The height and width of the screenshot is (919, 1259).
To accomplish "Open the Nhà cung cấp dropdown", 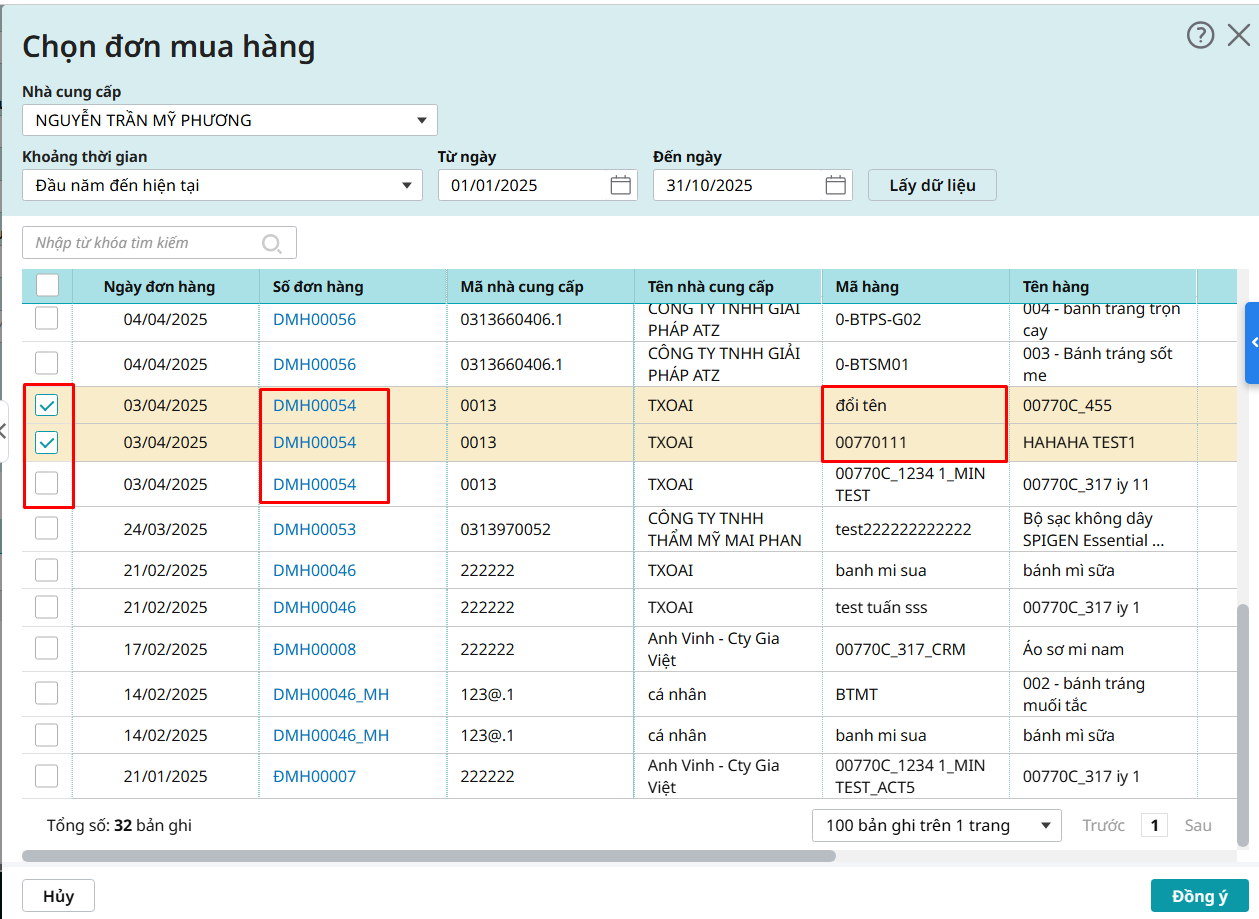I will pyautogui.click(x=230, y=120).
